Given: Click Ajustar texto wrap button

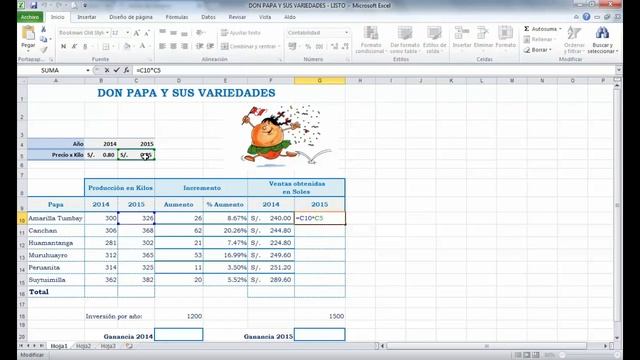Looking at the screenshot, I should point(241,33).
